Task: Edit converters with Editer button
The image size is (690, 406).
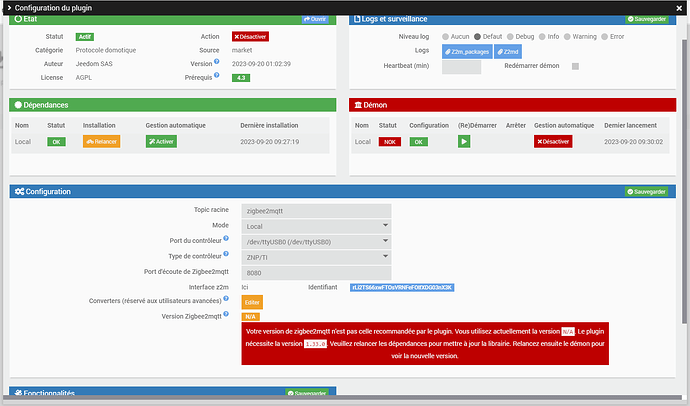Action: coord(252,302)
